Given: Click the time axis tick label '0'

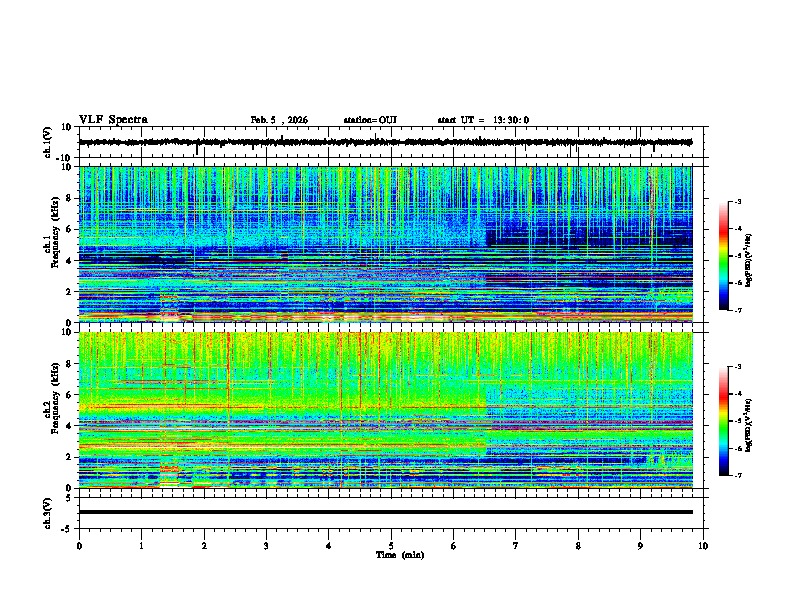Looking at the screenshot, I should click(x=79, y=546).
